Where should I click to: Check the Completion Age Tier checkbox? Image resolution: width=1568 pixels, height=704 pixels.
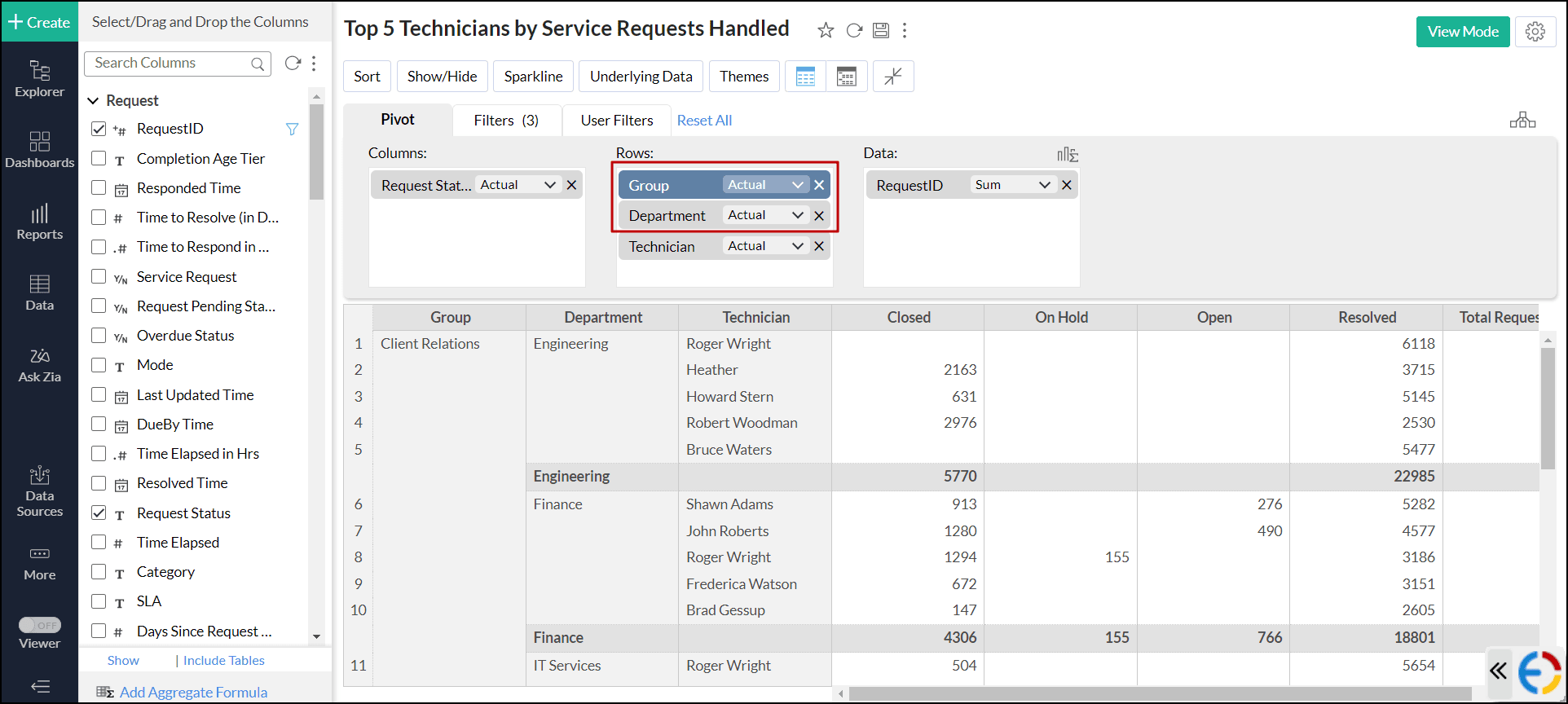click(x=99, y=158)
